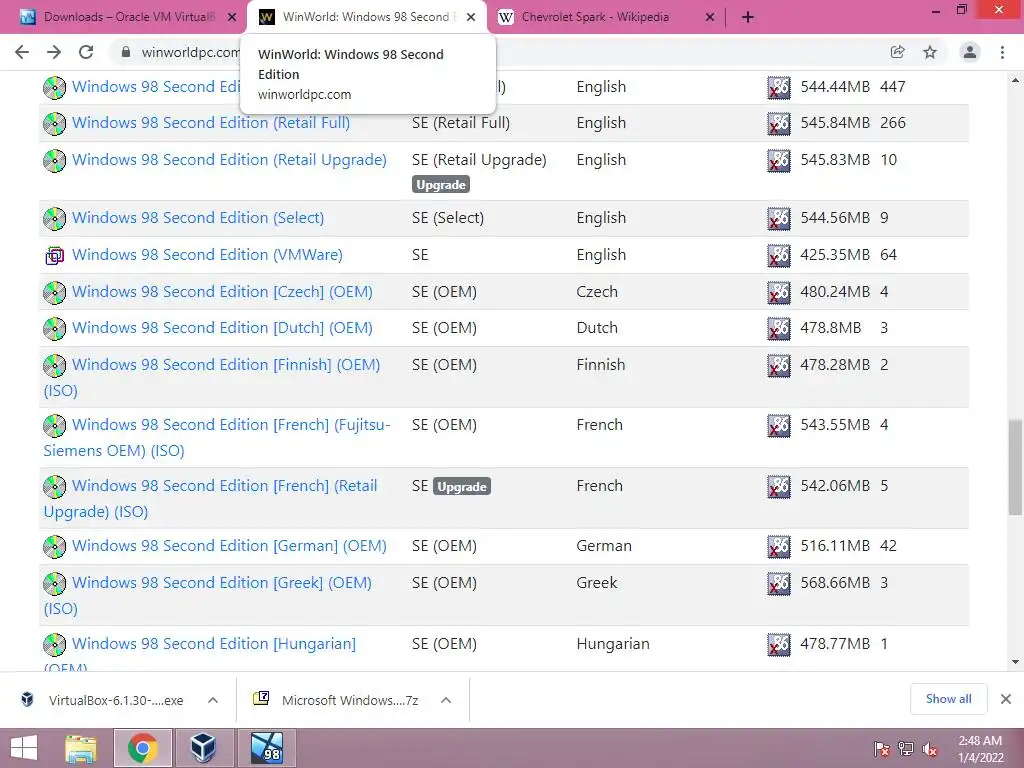Open the Windows 98 VM taskbar icon

[267, 748]
